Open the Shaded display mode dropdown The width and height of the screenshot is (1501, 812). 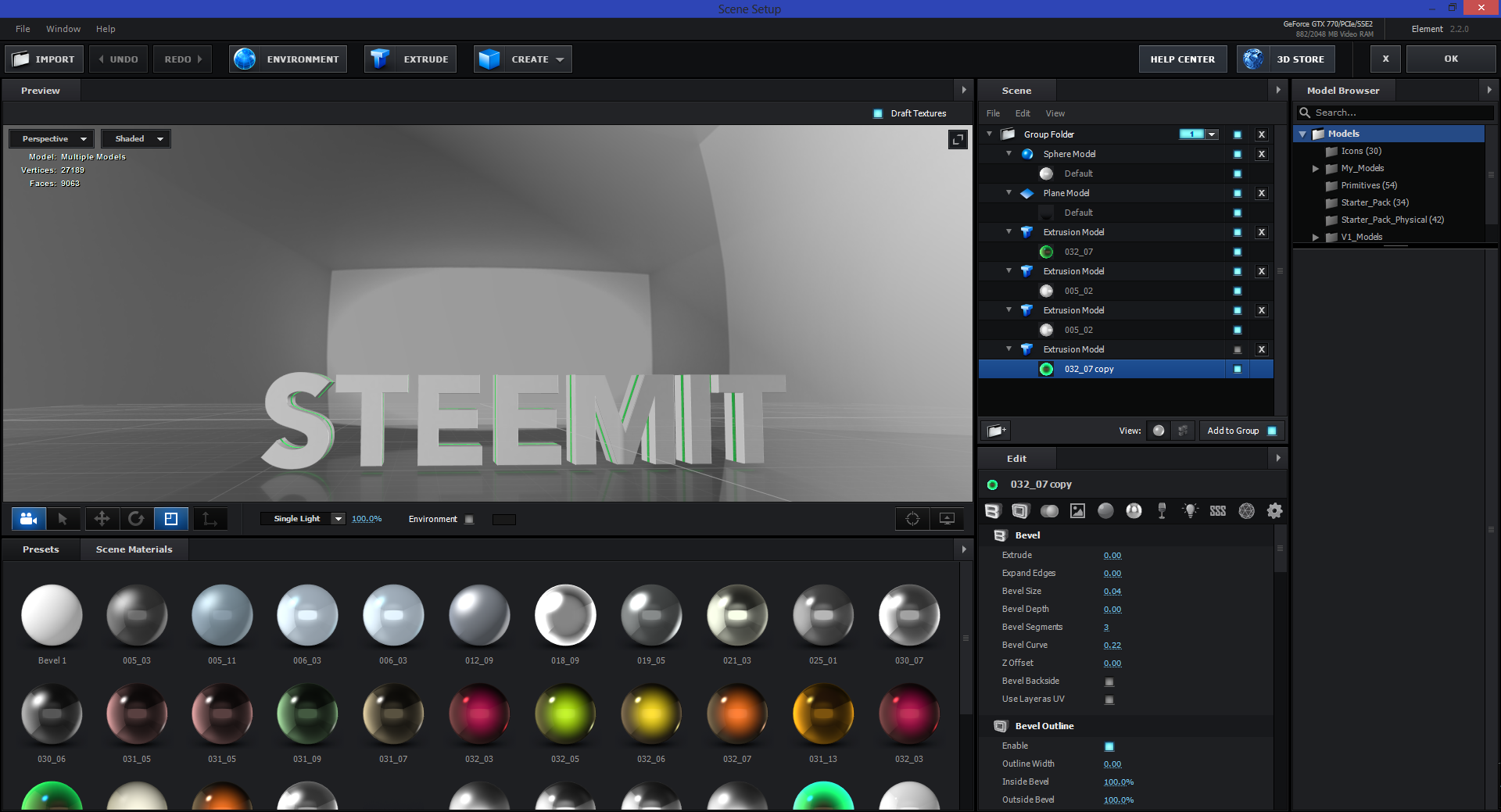(136, 139)
